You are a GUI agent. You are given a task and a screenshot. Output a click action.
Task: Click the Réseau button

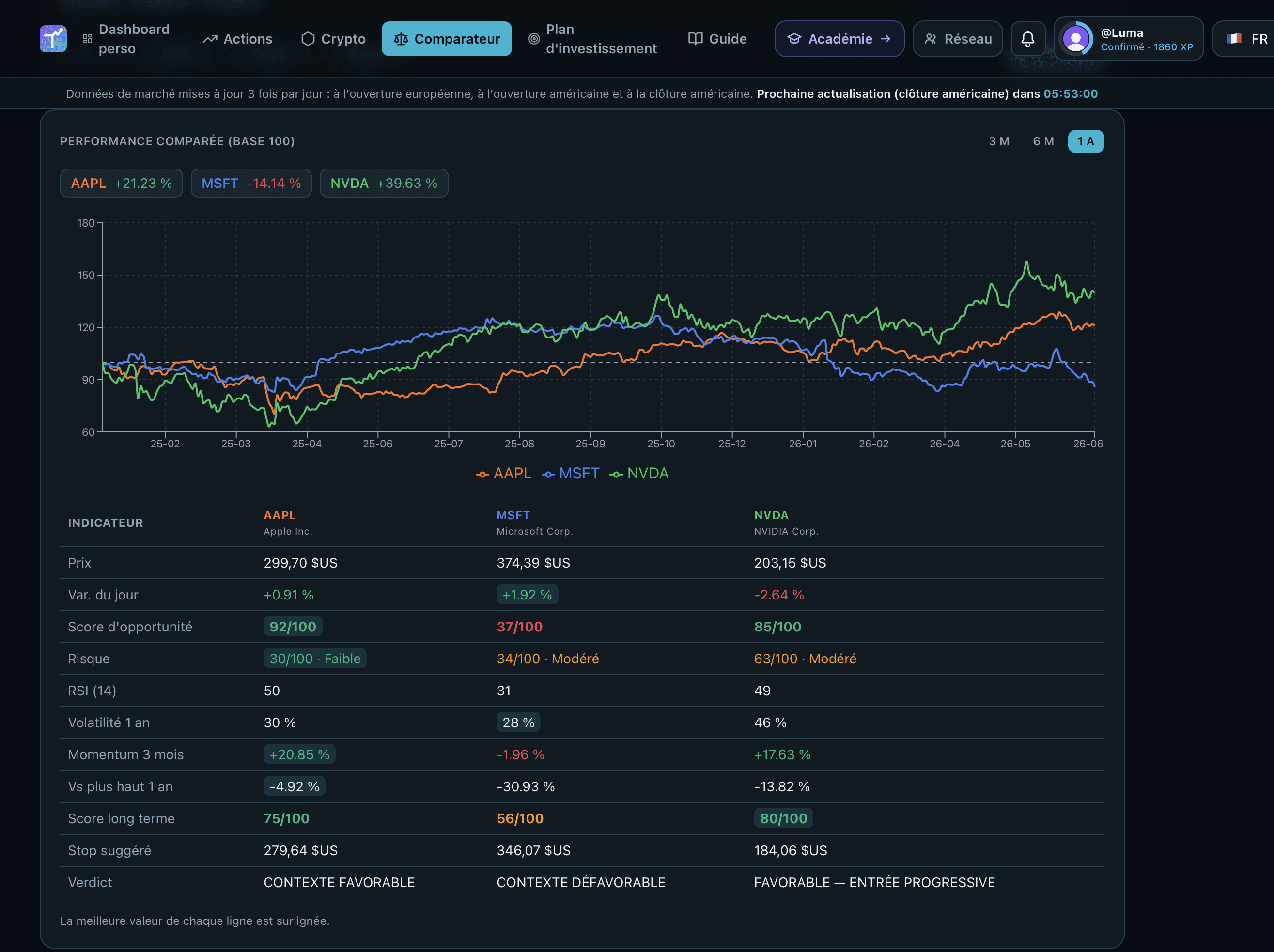tap(957, 39)
